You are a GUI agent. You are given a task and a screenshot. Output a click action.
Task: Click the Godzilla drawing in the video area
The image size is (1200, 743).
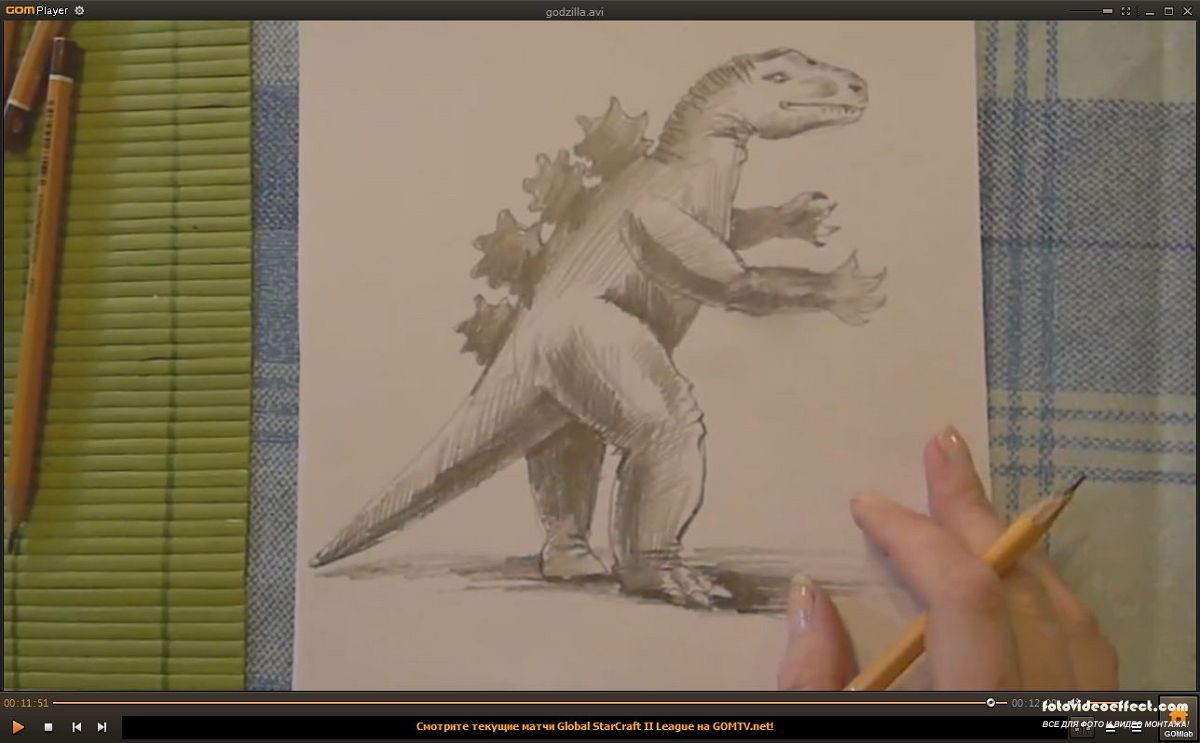600,330
